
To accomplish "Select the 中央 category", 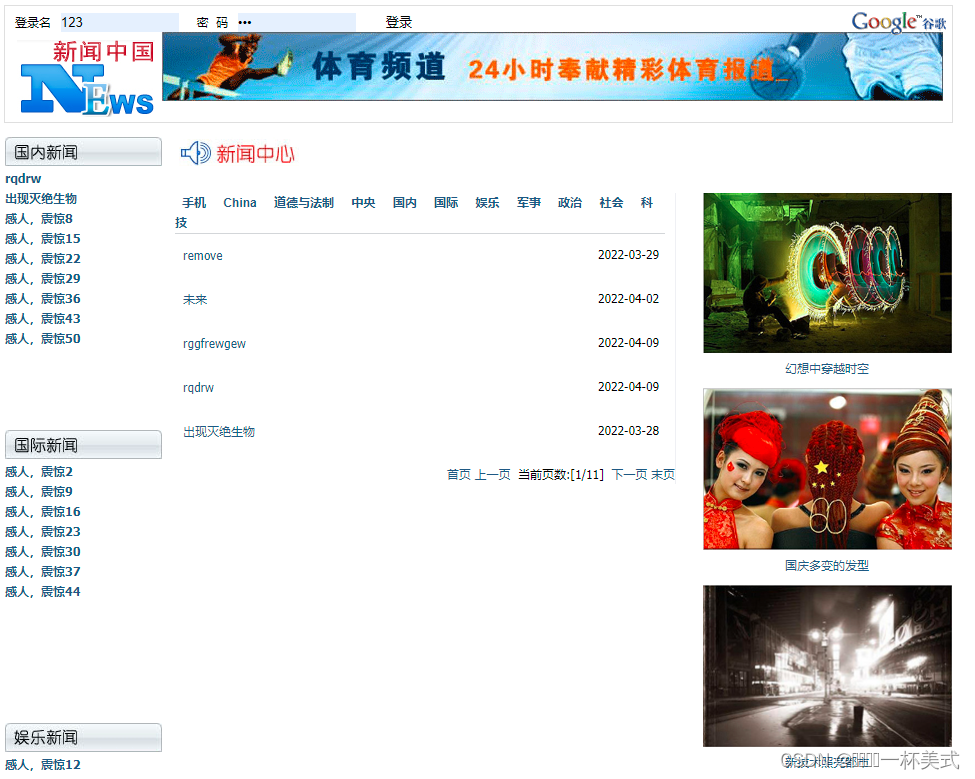I will click(363, 203).
